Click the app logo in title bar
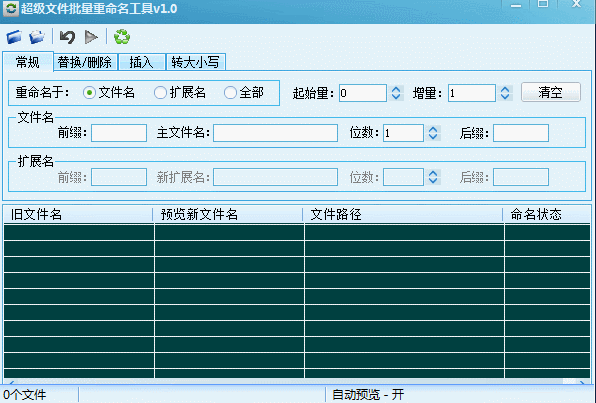 [x=11, y=8]
